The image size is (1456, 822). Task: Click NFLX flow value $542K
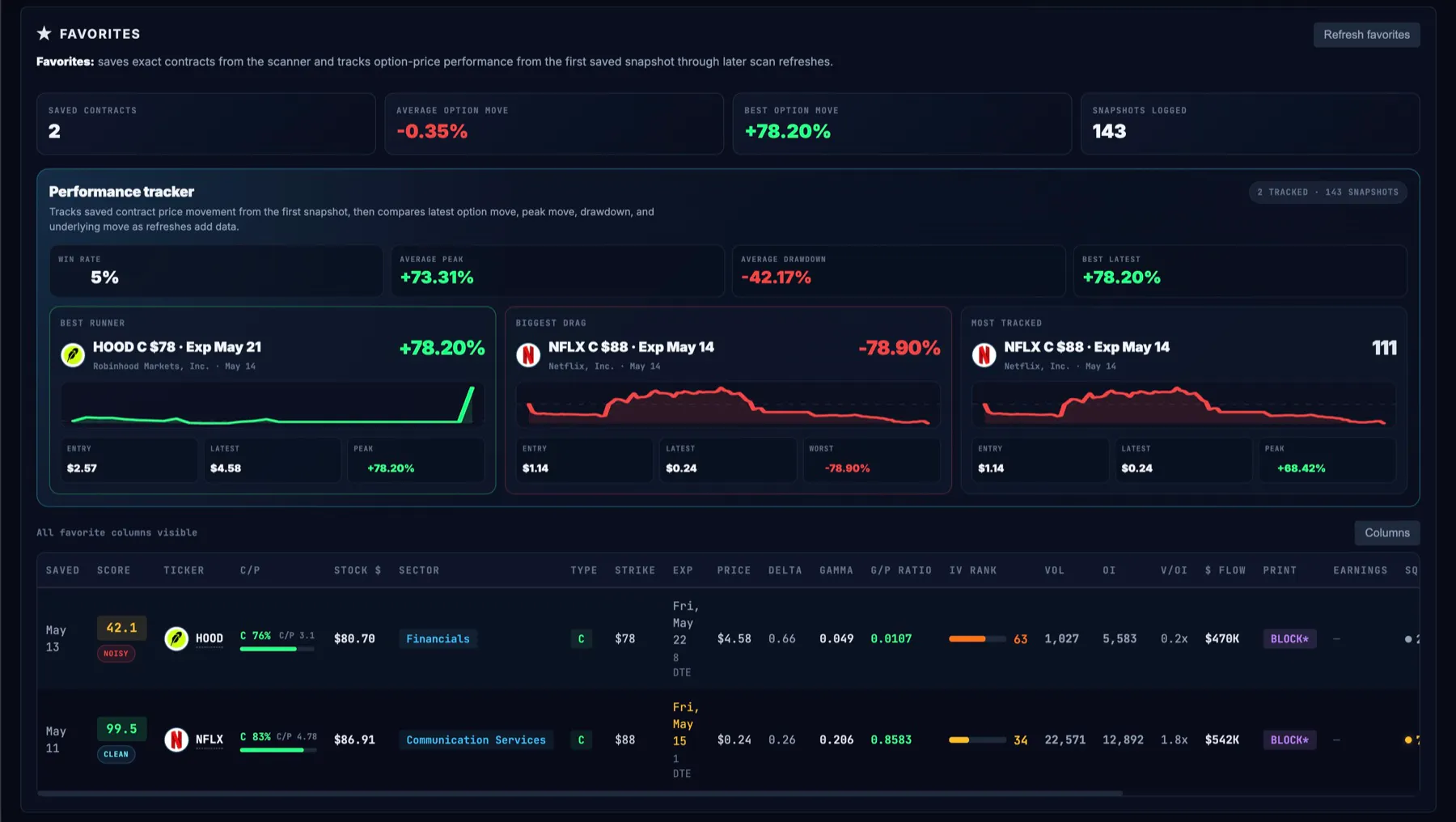pos(1221,739)
